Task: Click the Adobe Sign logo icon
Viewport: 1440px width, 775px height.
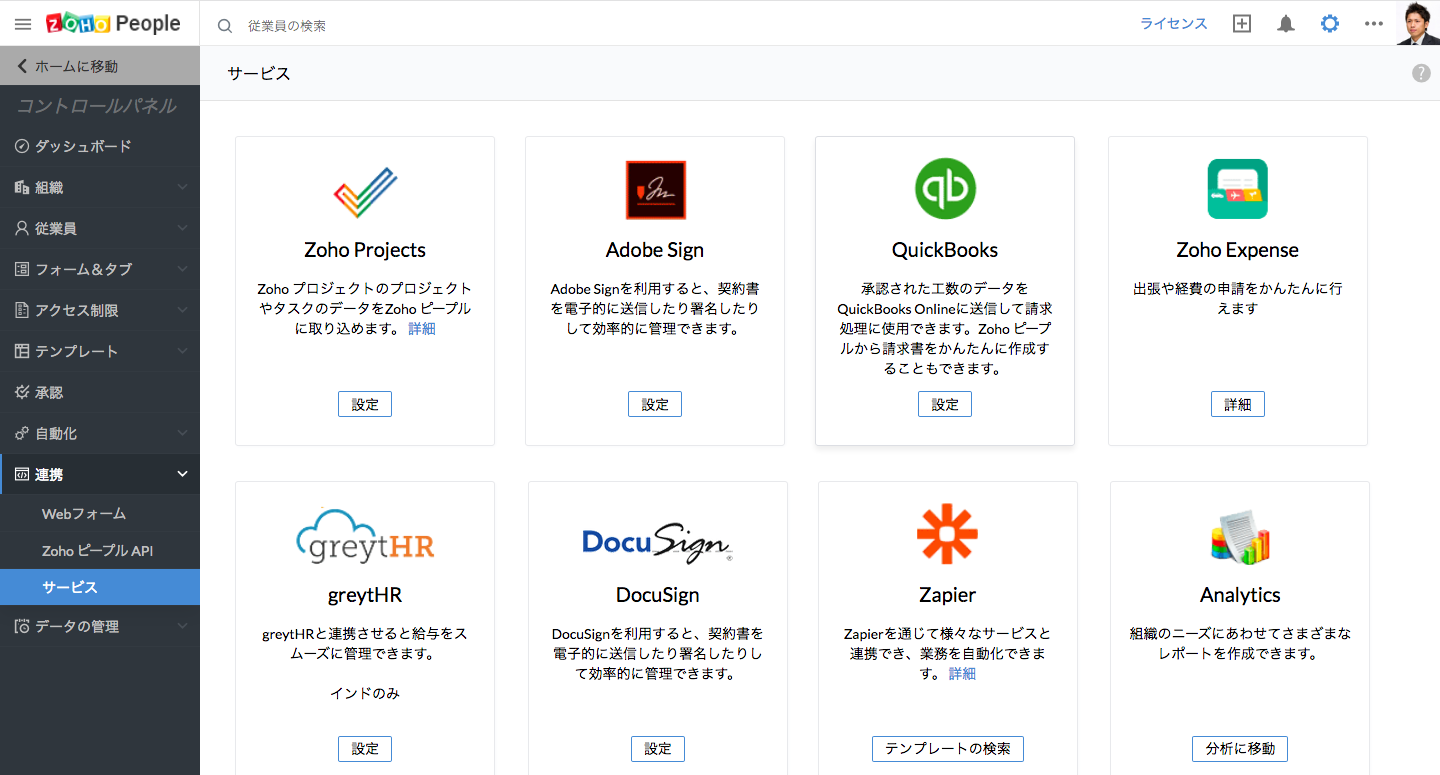Action: pyautogui.click(x=655, y=189)
